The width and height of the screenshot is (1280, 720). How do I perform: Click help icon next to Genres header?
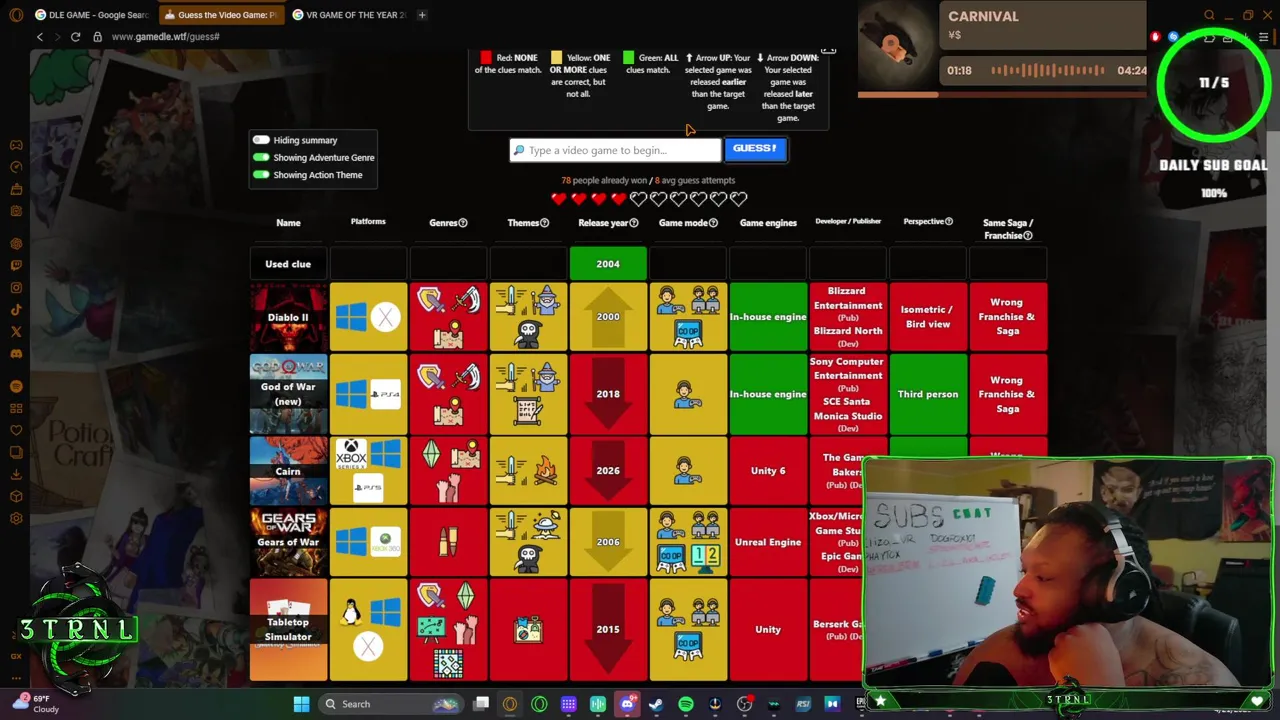(463, 223)
